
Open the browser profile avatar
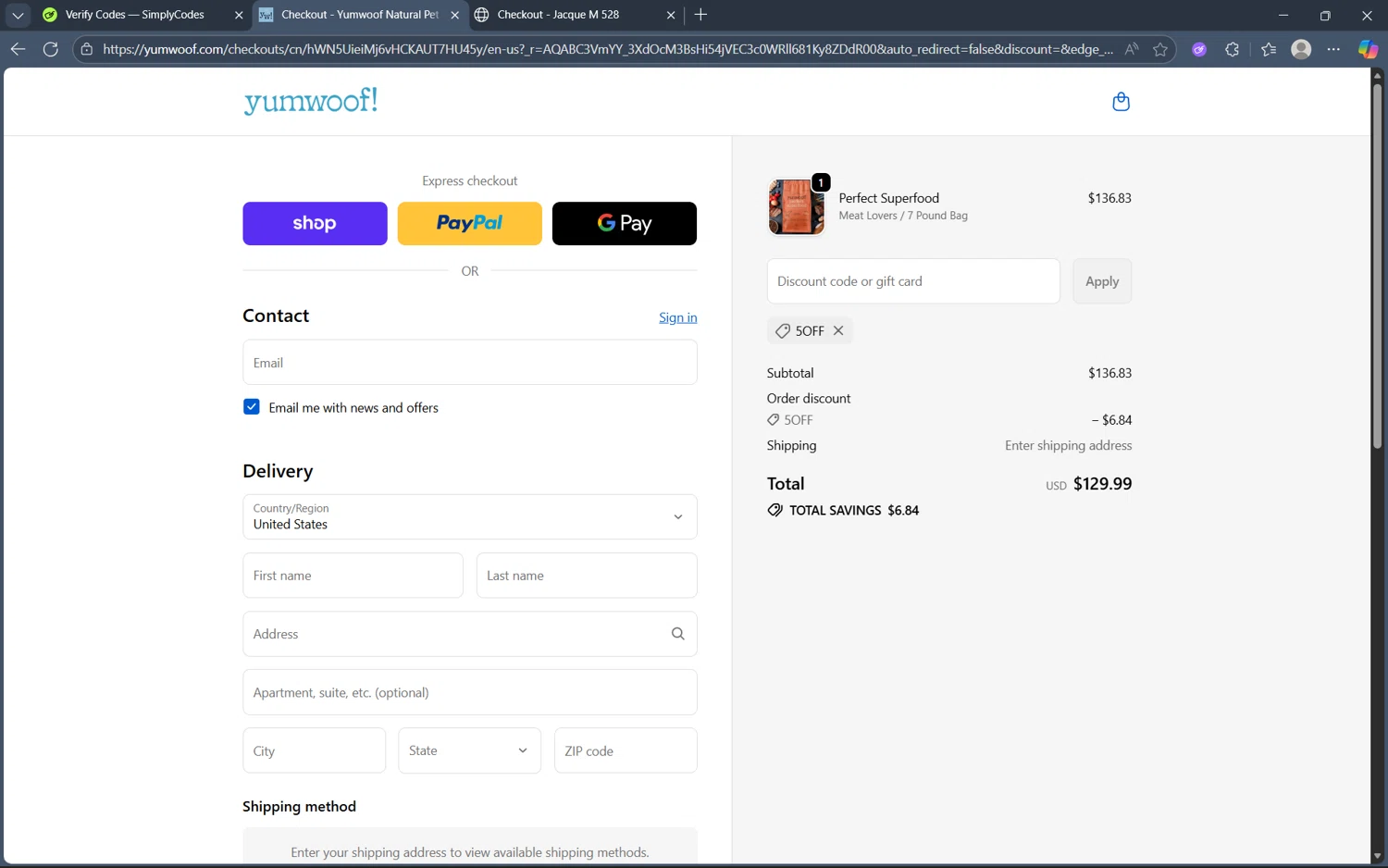(x=1301, y=49)
